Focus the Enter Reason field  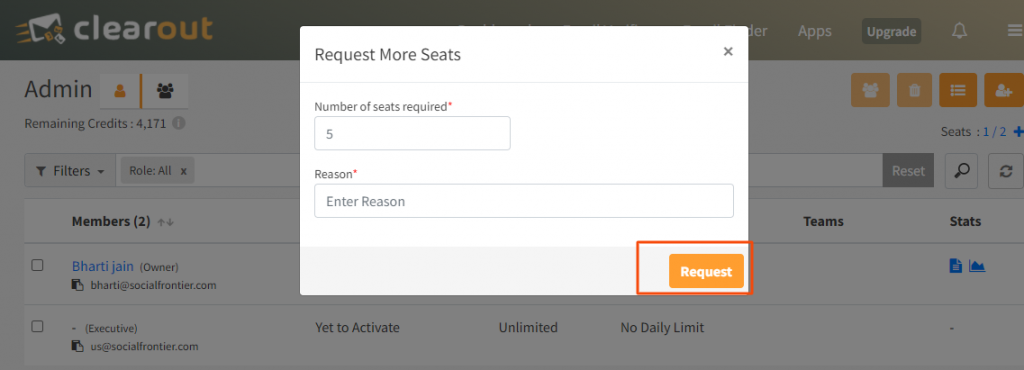click(x=524, y=201)
